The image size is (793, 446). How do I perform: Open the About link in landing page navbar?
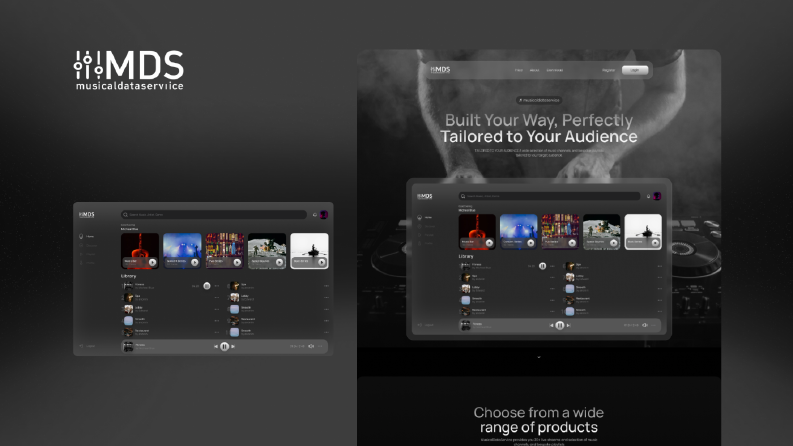(x=534, y=70)
